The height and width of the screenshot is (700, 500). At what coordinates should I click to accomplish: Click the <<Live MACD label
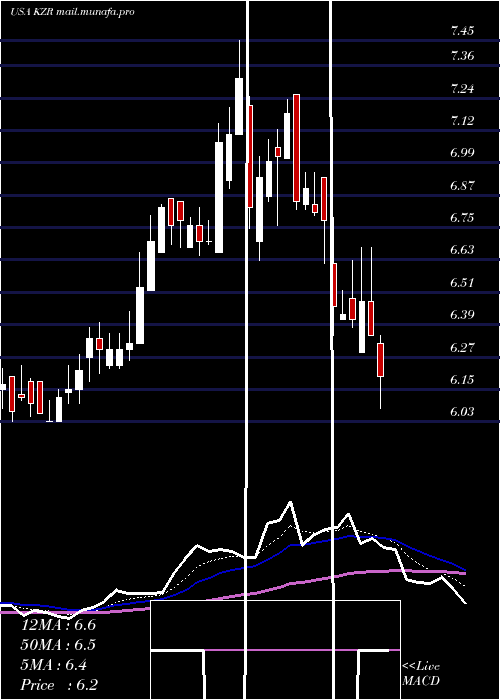point(421,674)
